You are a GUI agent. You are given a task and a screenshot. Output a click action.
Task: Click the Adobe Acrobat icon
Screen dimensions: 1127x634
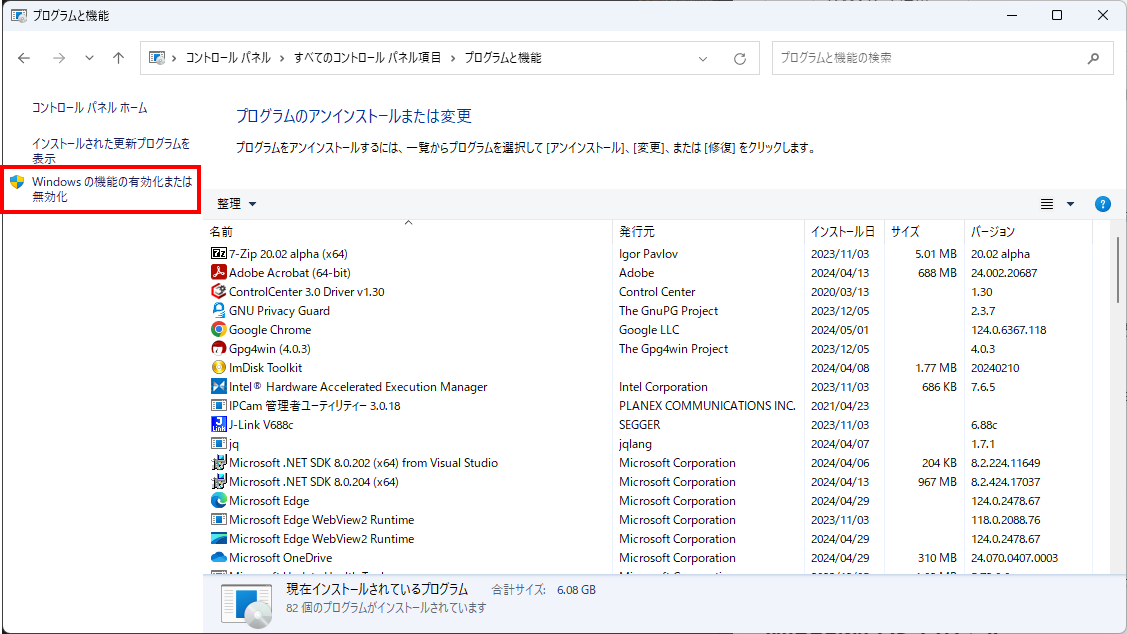(218, 272)
